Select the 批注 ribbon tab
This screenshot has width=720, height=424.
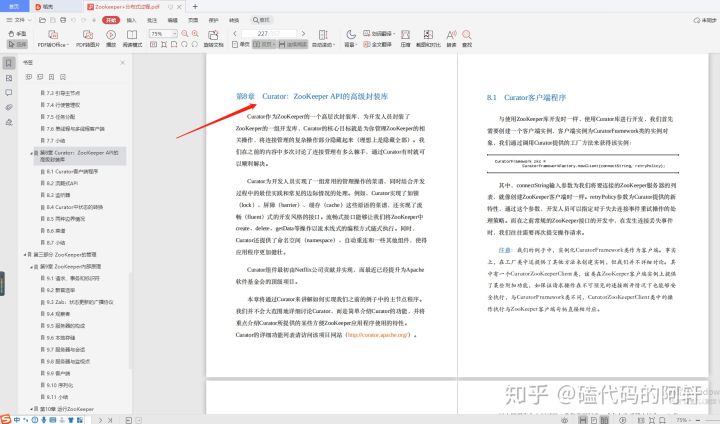(152, 20)
